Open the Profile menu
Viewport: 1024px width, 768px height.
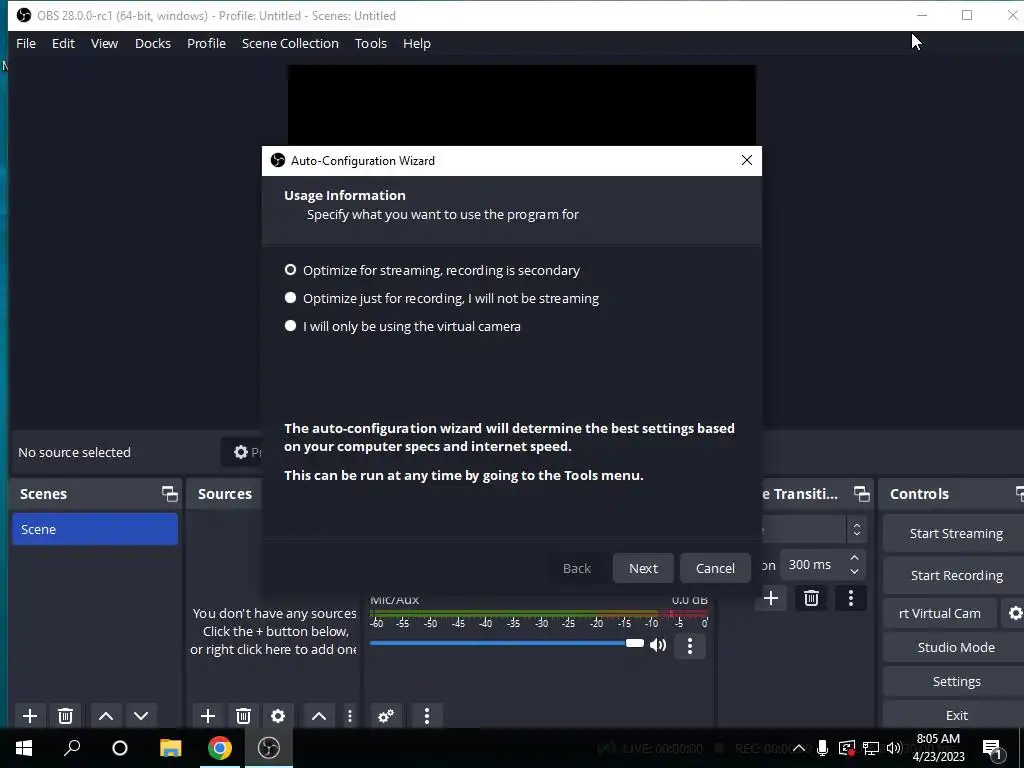click(x=206, y=43)
